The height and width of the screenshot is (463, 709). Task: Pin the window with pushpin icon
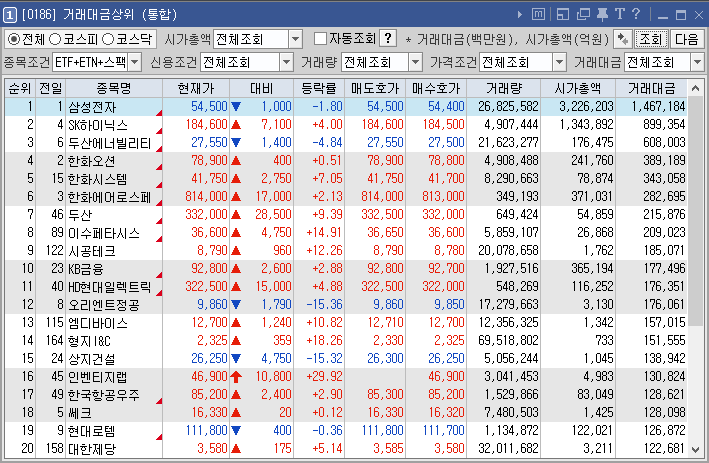coord(602,14)
